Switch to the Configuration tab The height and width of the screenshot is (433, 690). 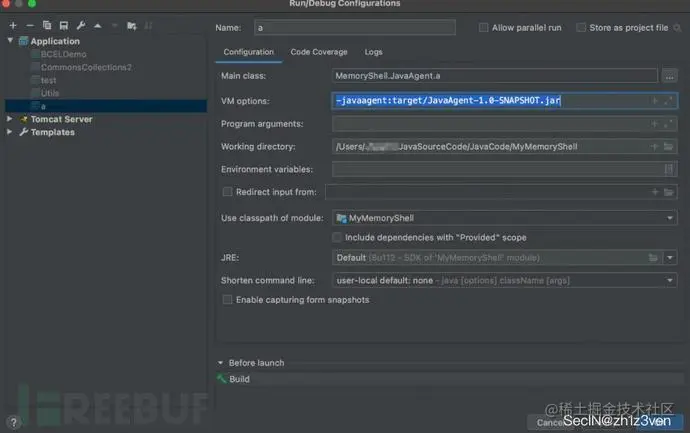249,52
